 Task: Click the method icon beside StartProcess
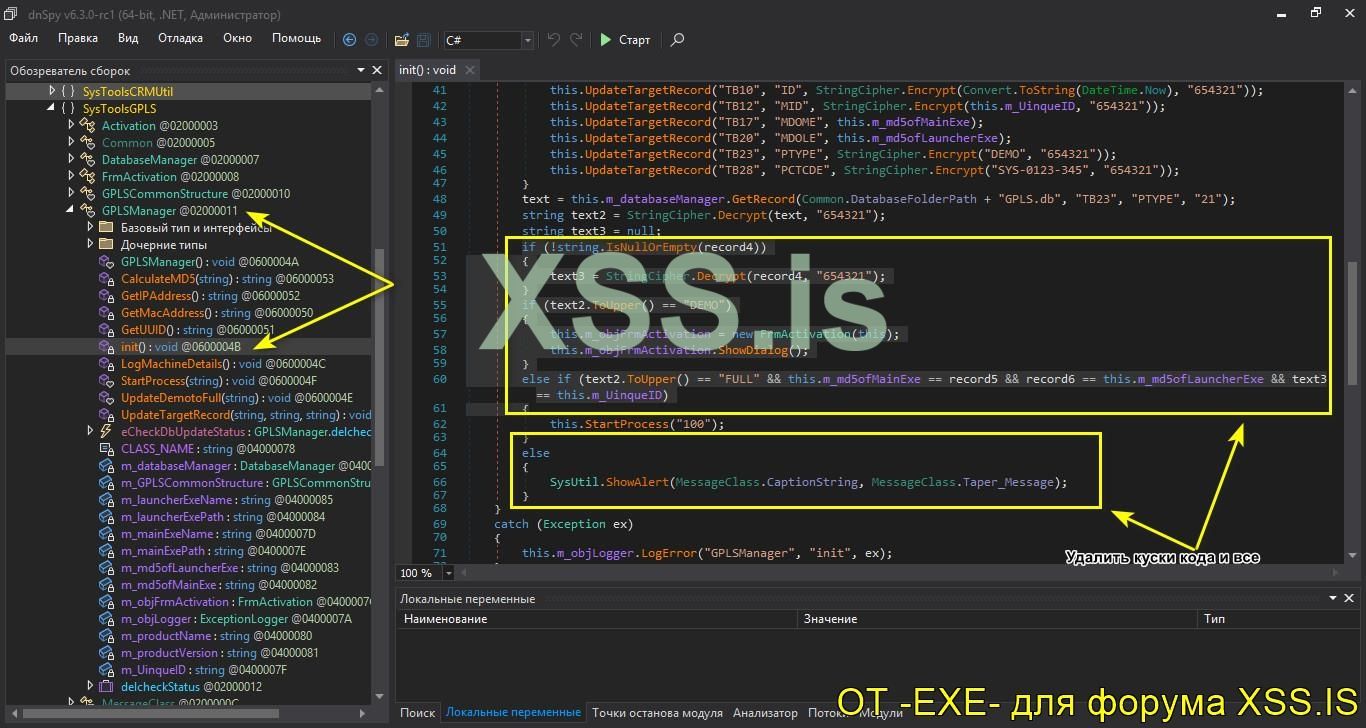point(107,380)
